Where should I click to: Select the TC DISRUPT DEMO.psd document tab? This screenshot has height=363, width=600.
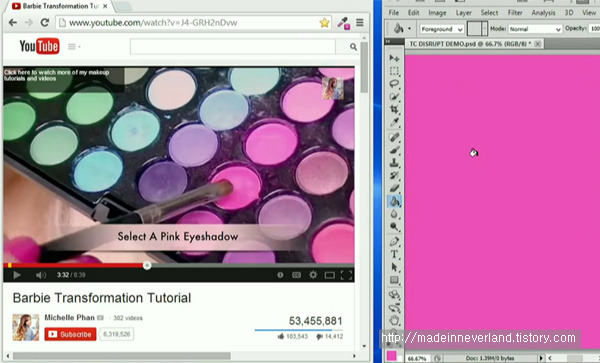(474, 44)
